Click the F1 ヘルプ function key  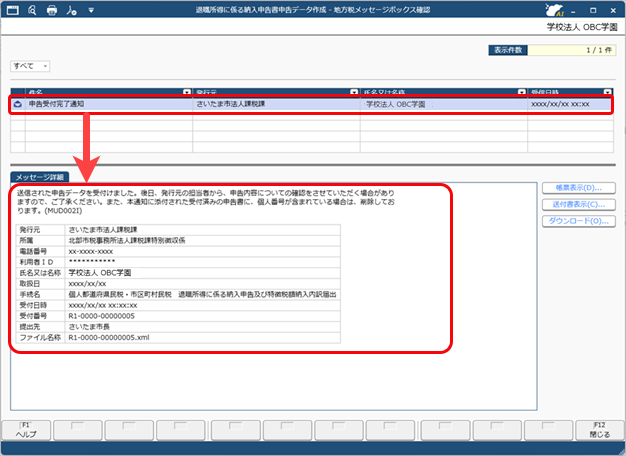click(x=26, y=430)
